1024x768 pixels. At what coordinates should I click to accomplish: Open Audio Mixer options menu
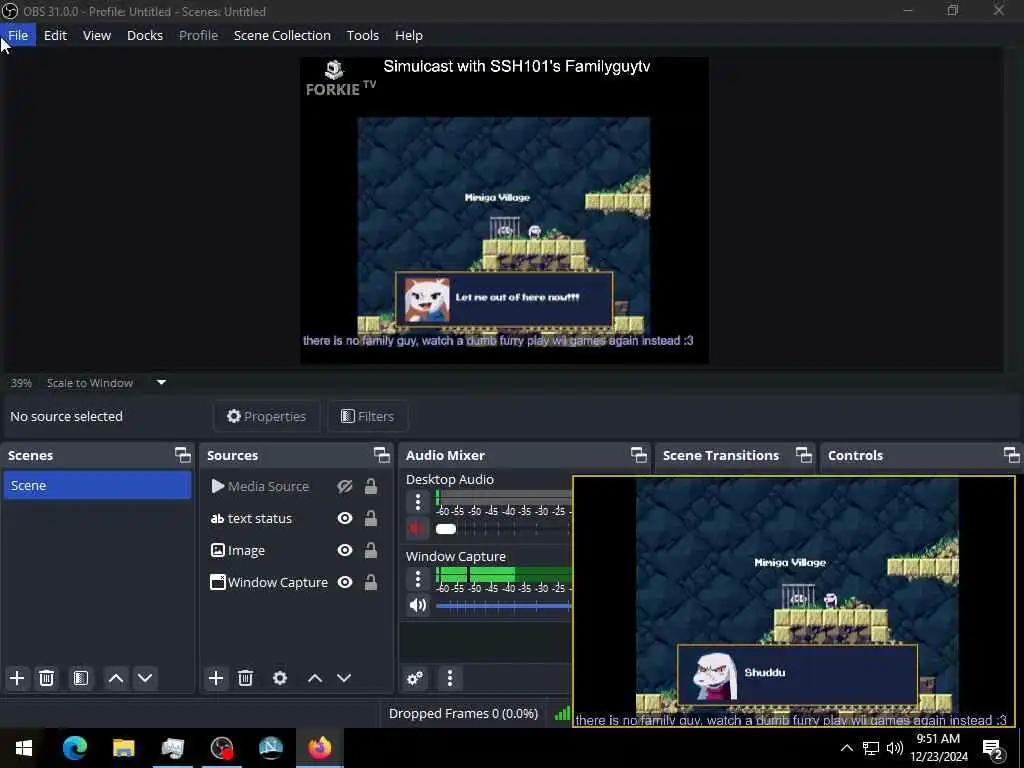[x=450, y=678]
